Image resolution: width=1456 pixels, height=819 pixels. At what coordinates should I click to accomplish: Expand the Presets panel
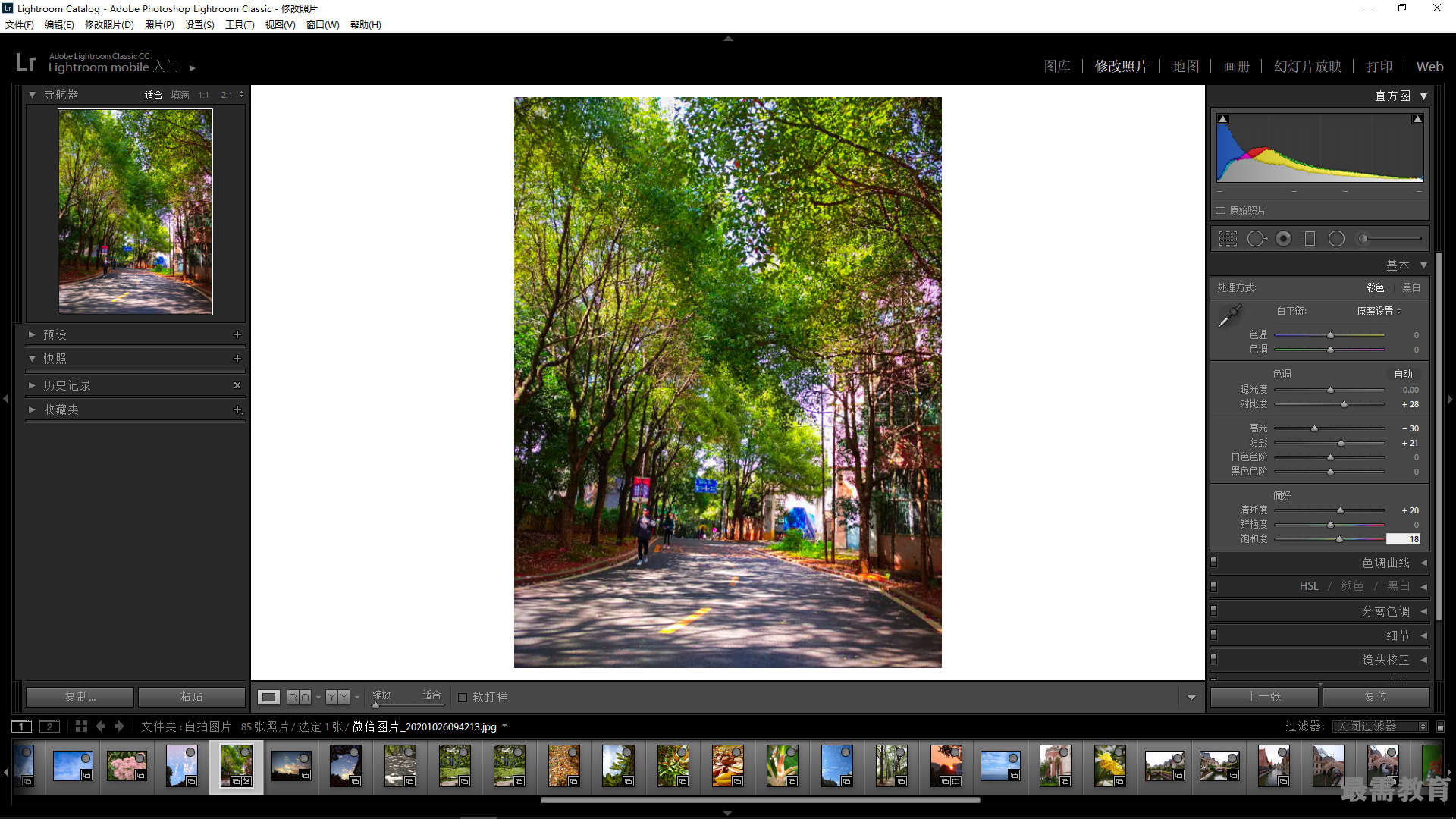pyautogui.click(x=32, y=334)
